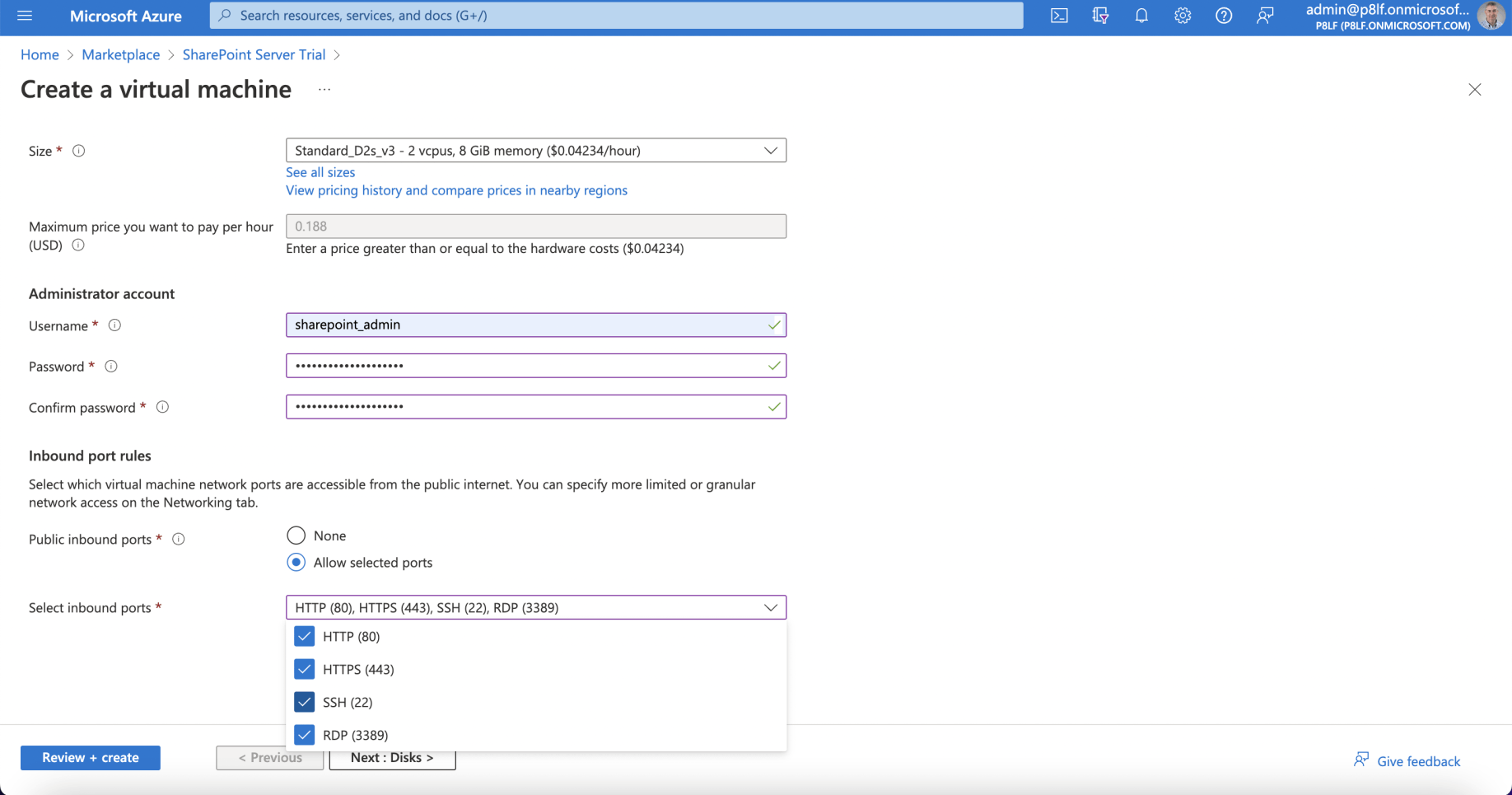1512x795 pixels.
Task: Navigate to SharePoint Server Trial breadcrumb
Action: 254,54
